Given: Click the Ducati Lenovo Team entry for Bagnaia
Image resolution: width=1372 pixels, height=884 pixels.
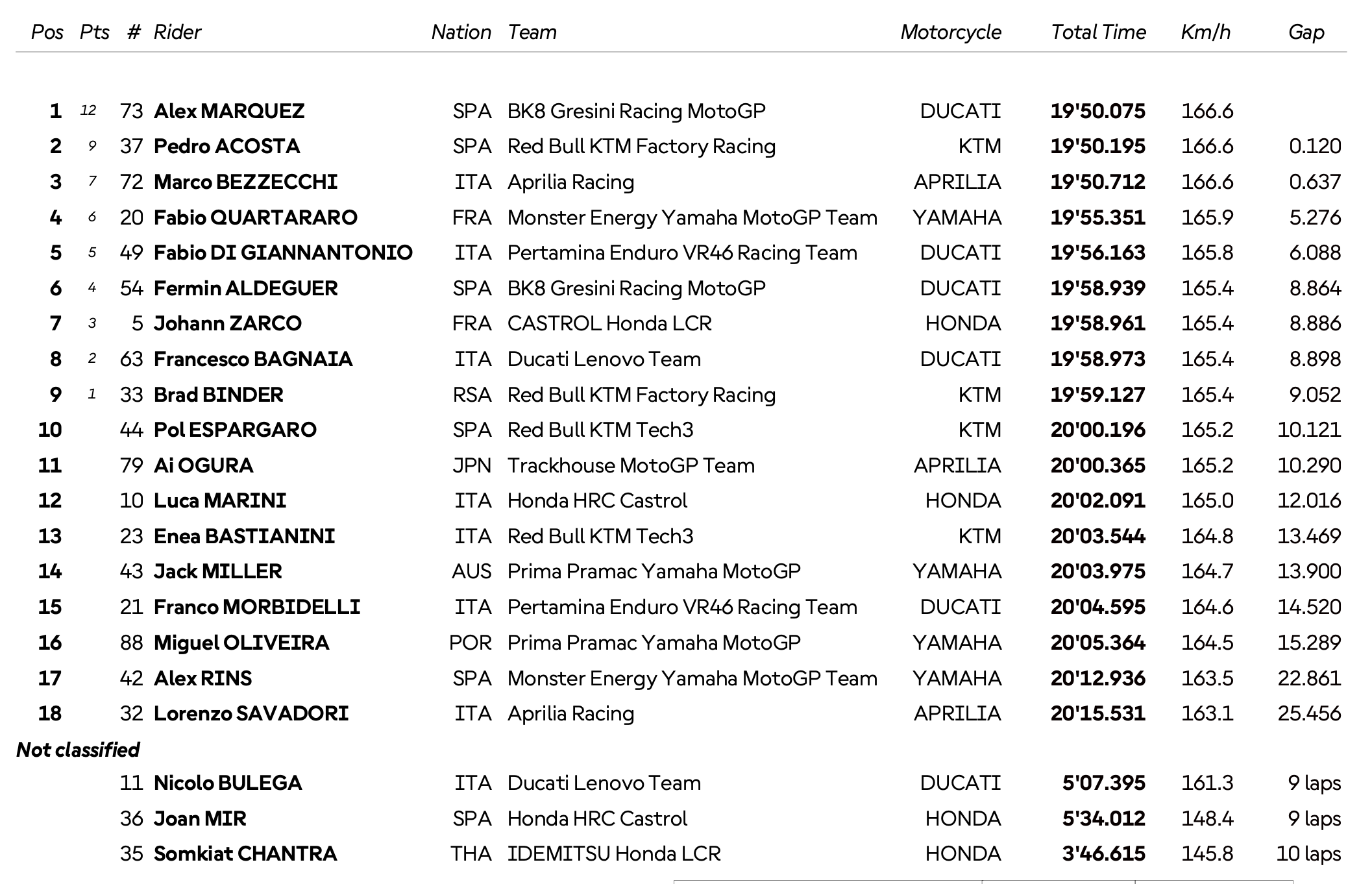Looking at the screenshot, I should pyautogui.click(x=604, y=359).
